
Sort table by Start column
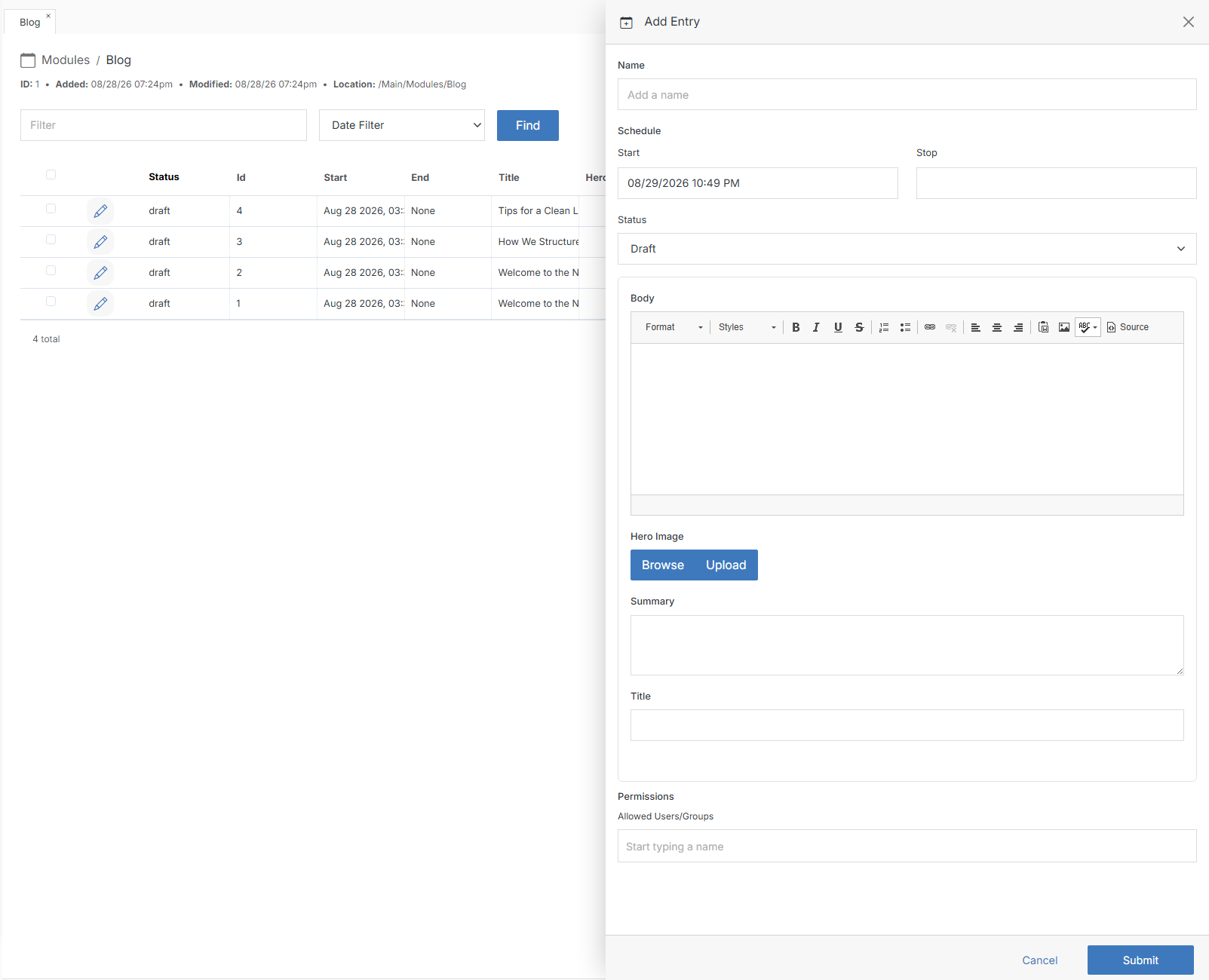pos(336,178)
